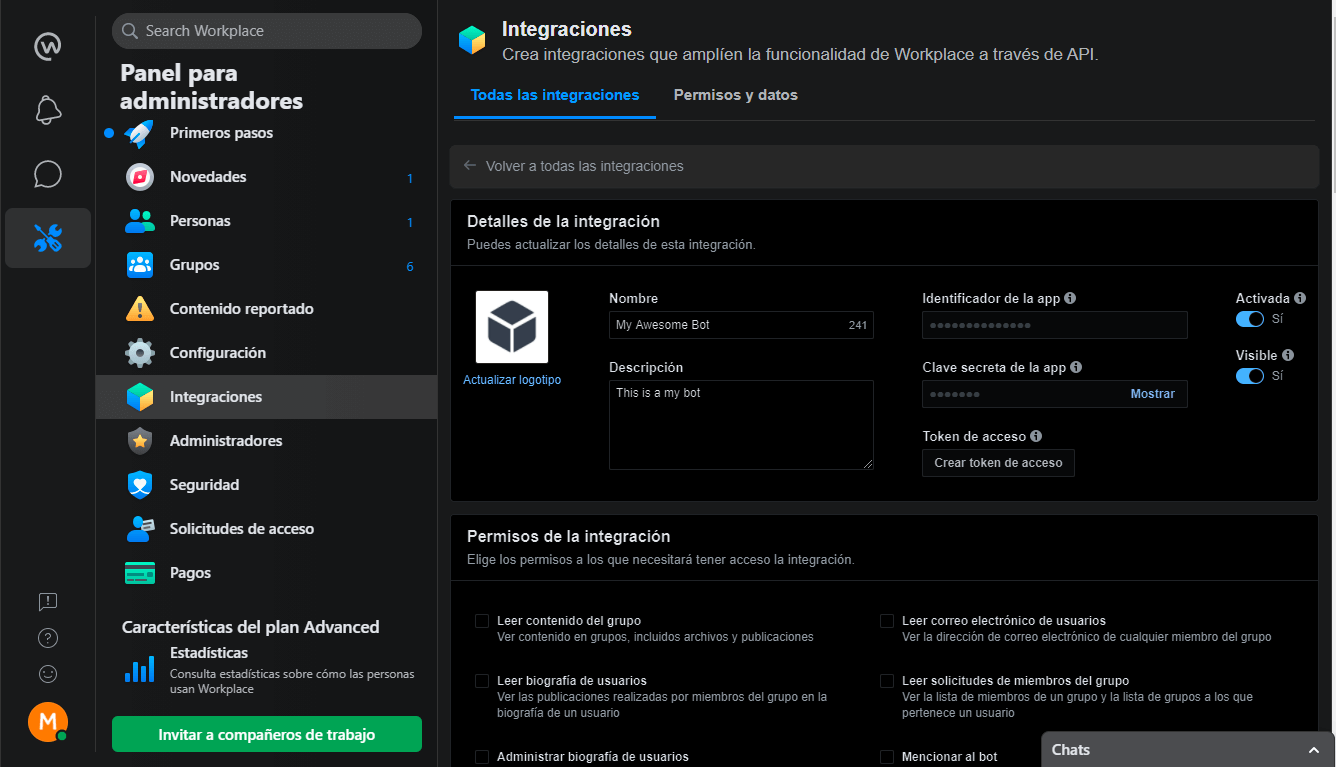Open the orange M profile avatar
Image resolution: width=1336 pixels, height=767 pixels.
coord(48,722)
